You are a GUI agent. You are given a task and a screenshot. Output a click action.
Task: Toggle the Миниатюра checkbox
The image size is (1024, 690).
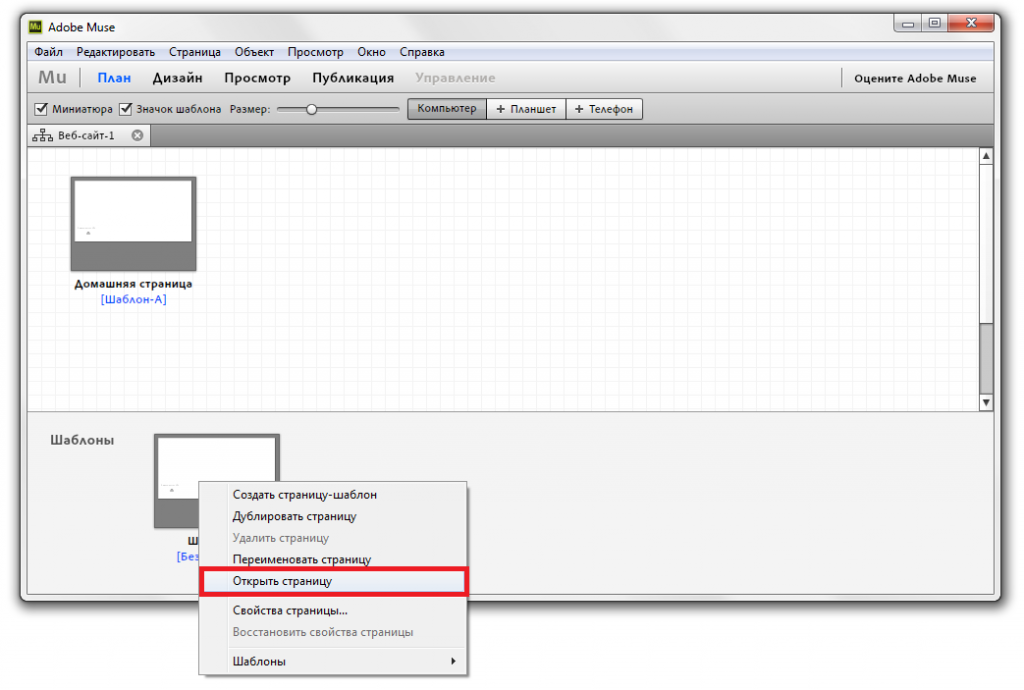[x=42, y=109]
